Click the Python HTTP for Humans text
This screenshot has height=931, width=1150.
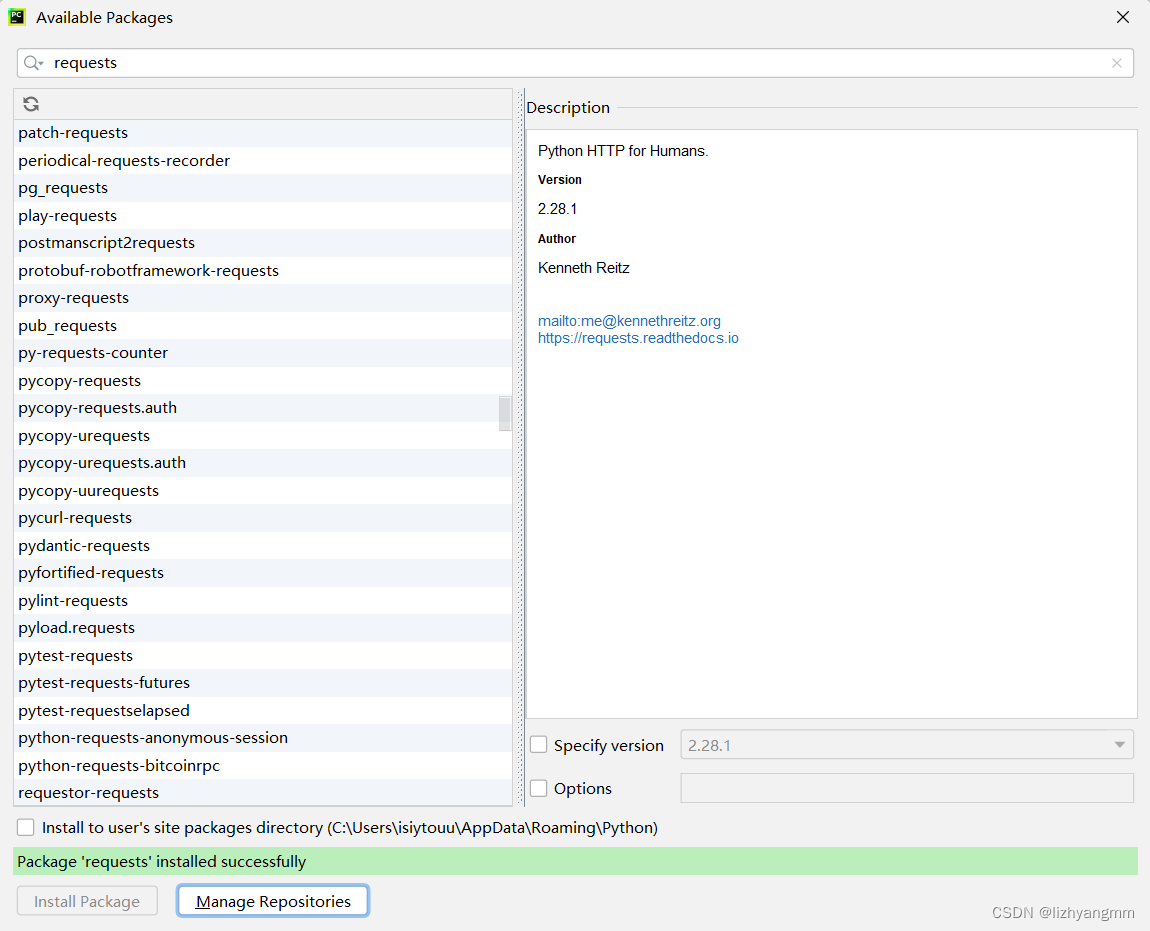tap(623, 151)
